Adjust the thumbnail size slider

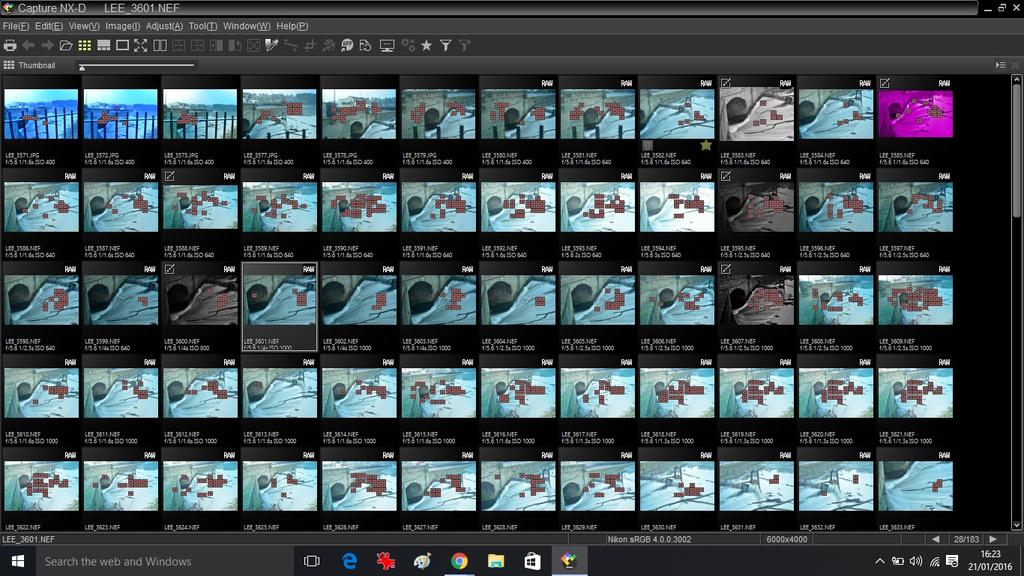click(x=82, y=67)
